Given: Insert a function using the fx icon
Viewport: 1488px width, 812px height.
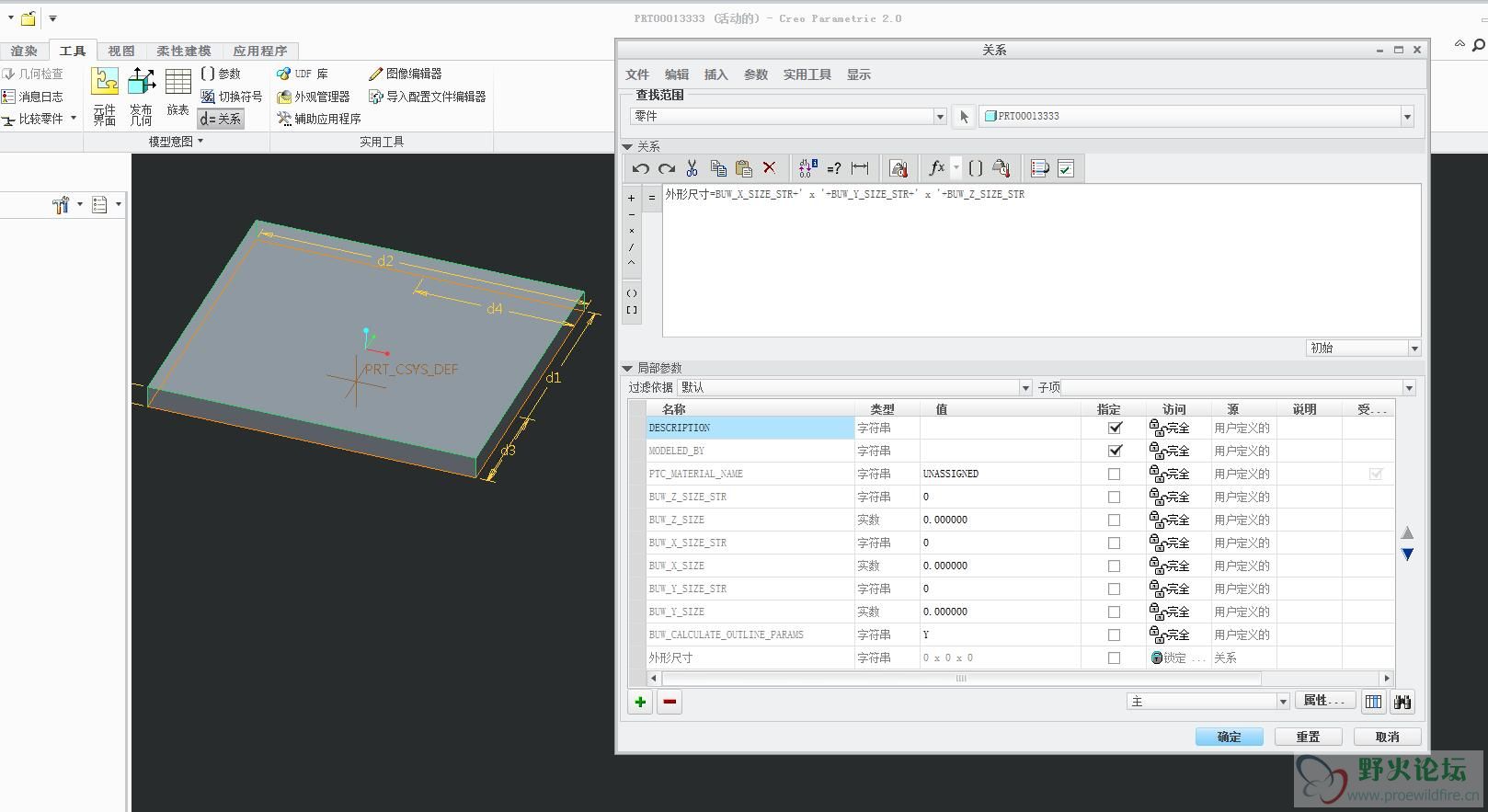Looking at the screenshot, I should 936,168.
